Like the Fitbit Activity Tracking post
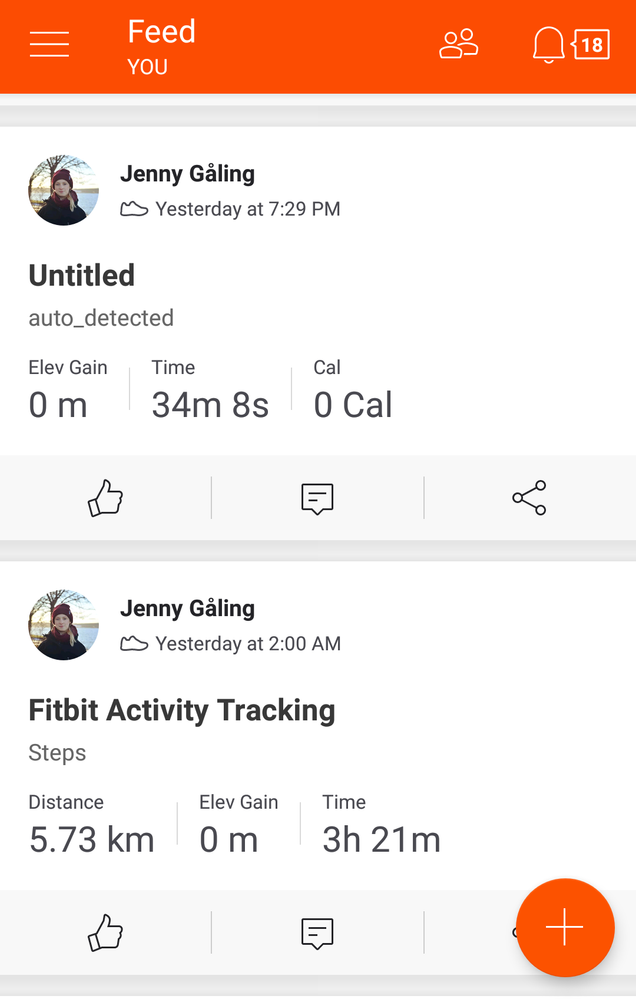The width and height of the screenshot is (636, 999). point(105,933)
